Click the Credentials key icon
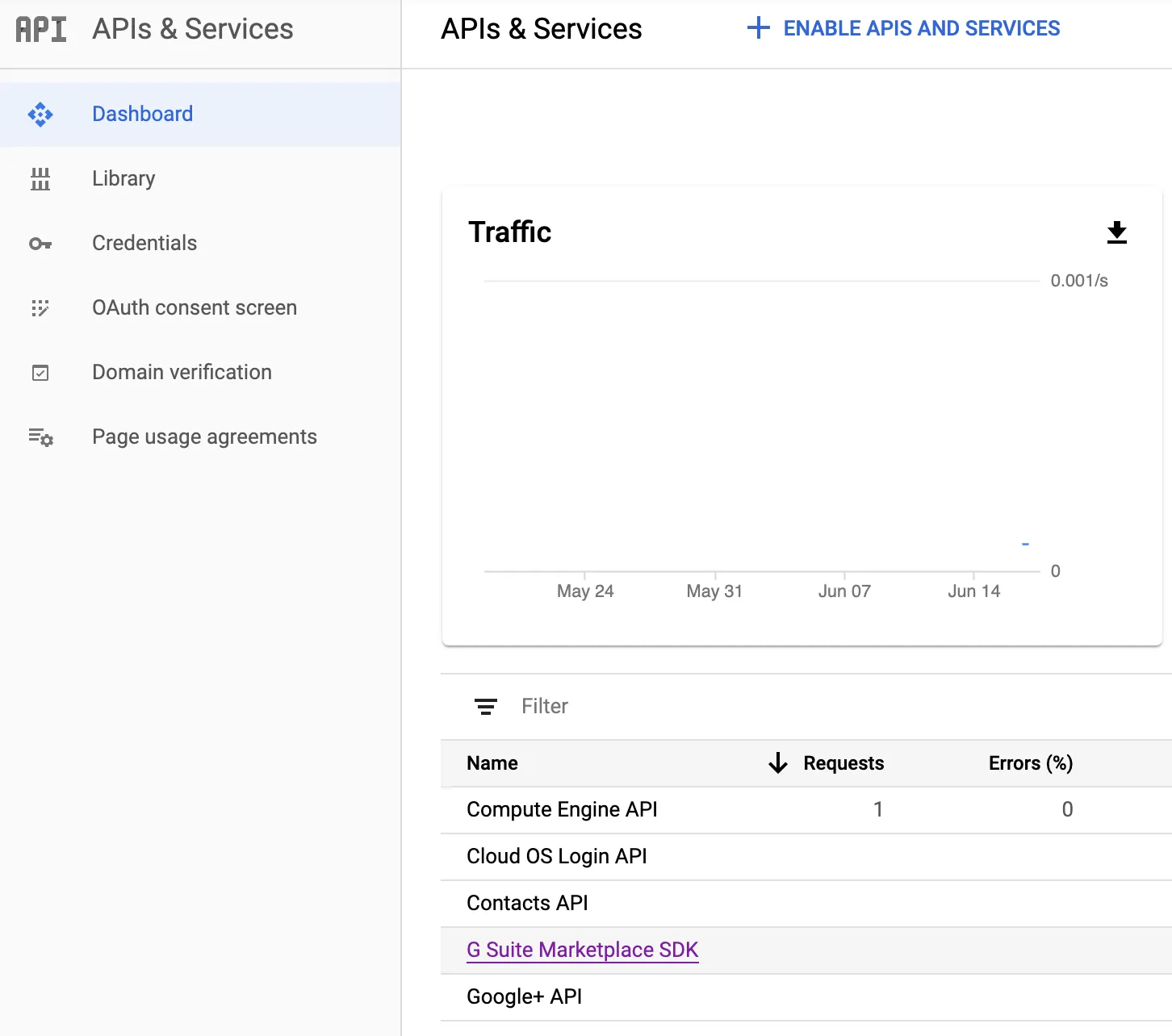Screen dimensions: 1172x1036 tap(40, 244)
